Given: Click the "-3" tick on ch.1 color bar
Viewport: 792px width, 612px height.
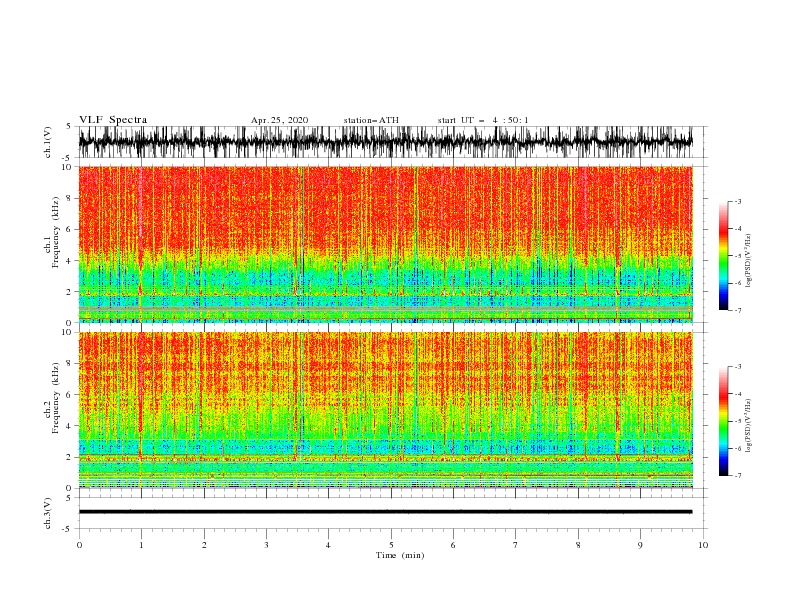Looking at the screenshot, I should click(x=737, y=201).
